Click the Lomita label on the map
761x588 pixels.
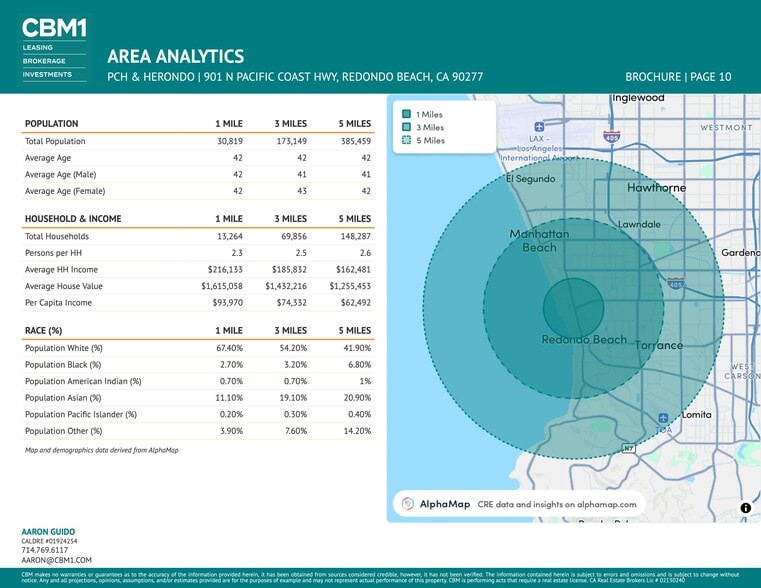pos(696,415)
